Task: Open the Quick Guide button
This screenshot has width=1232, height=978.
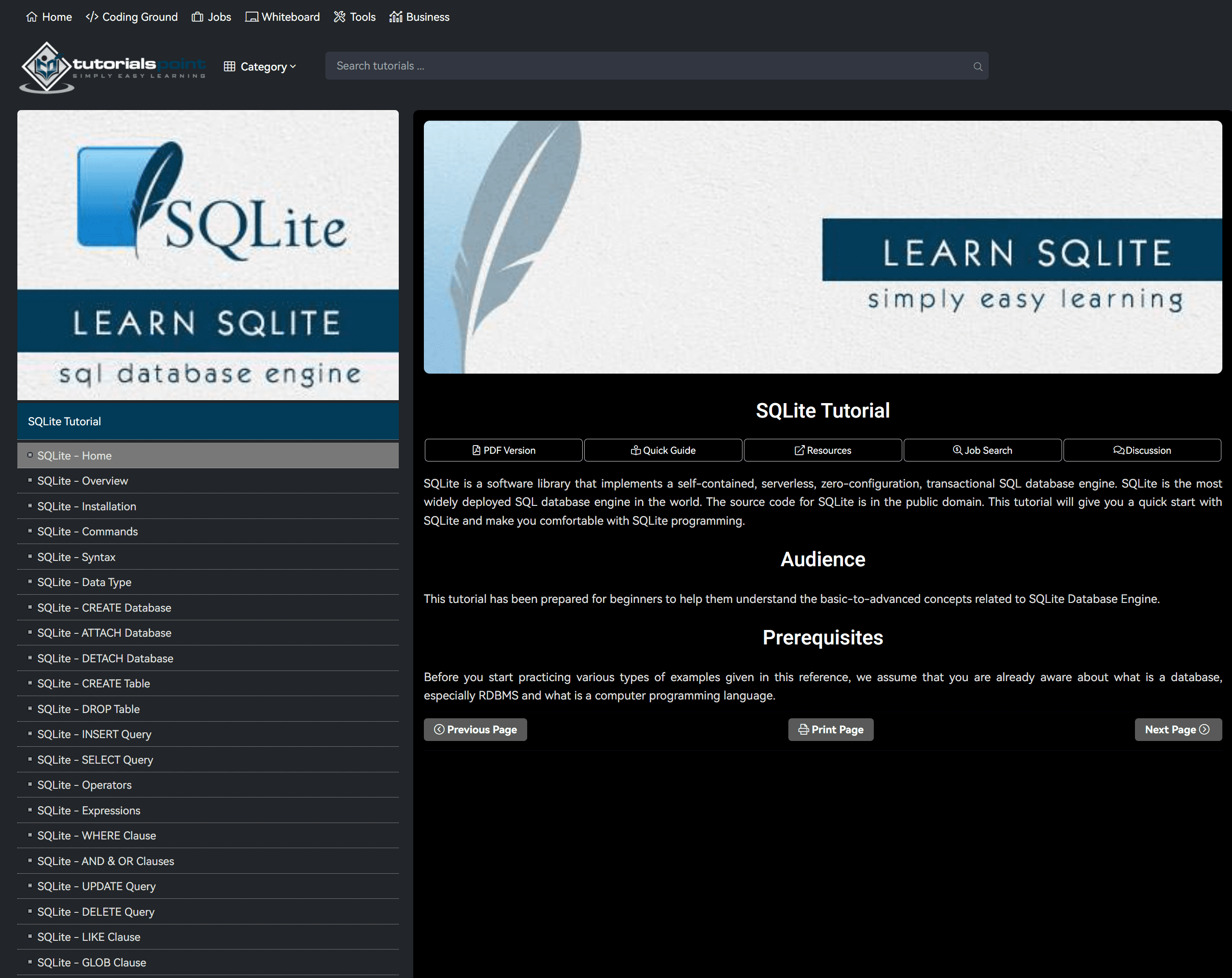Action: click(x=663, y=450)
